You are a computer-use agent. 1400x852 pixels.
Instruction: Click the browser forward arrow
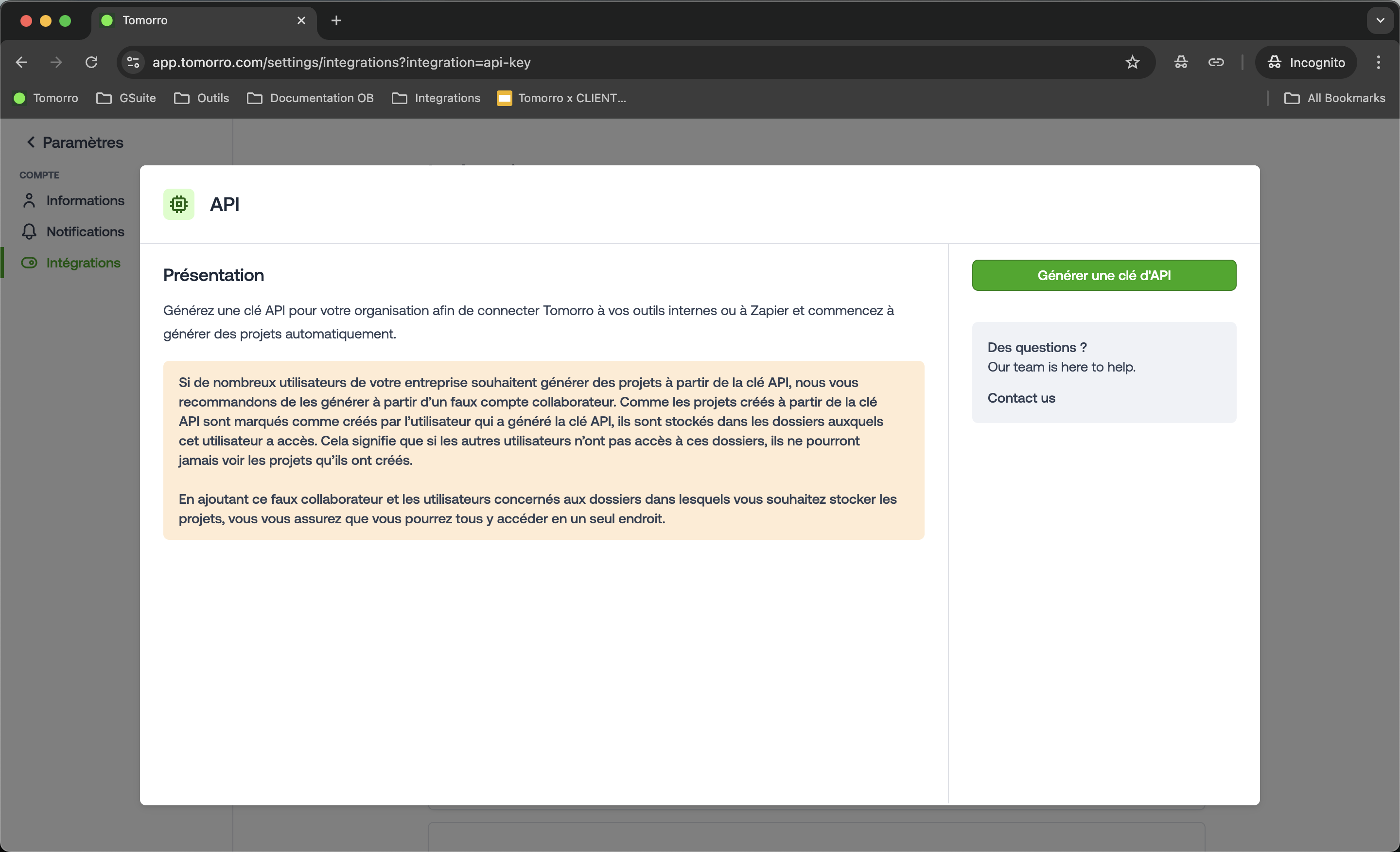56,62
